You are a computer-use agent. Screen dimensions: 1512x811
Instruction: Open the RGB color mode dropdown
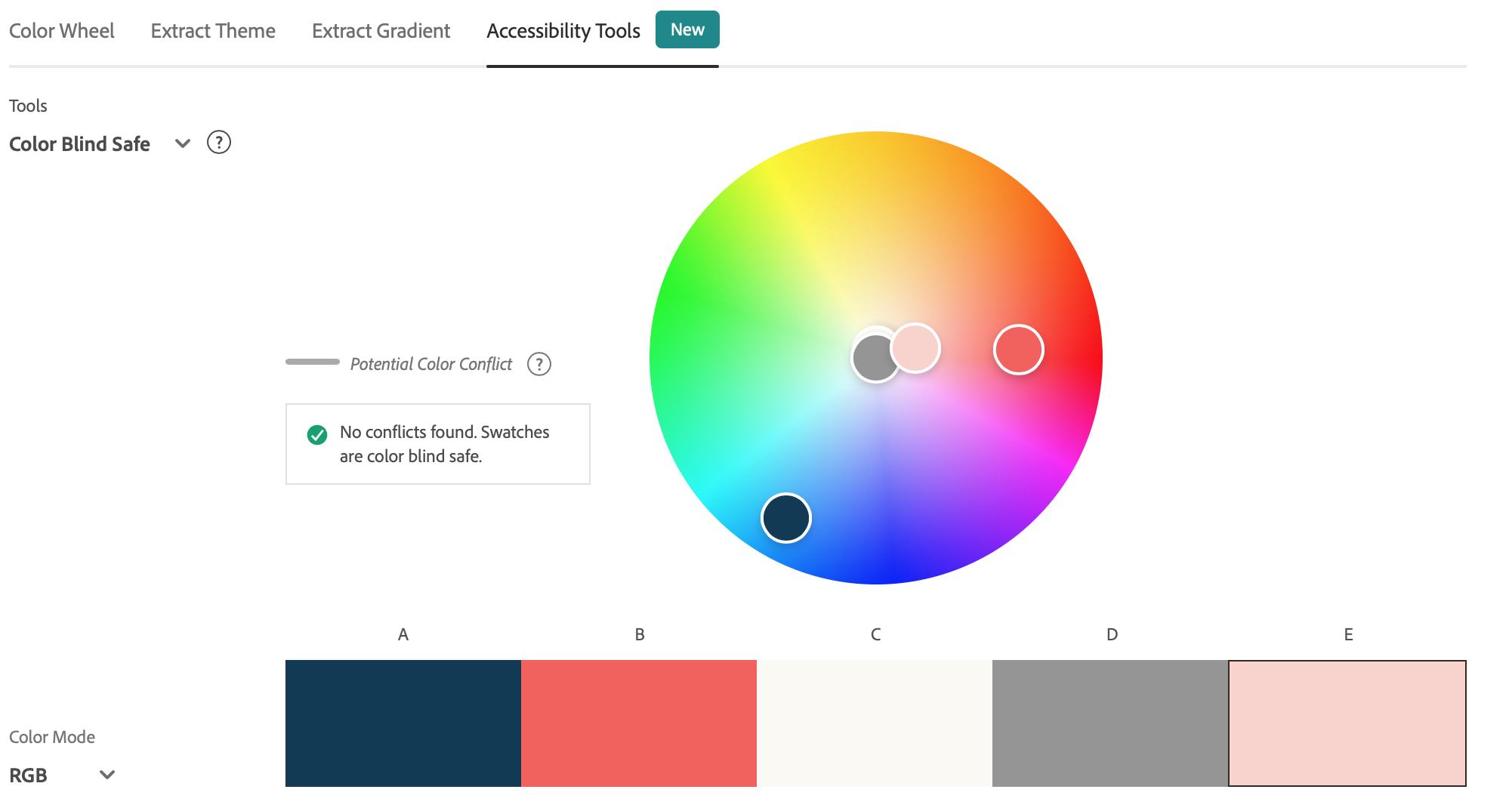tap(106, 775)
